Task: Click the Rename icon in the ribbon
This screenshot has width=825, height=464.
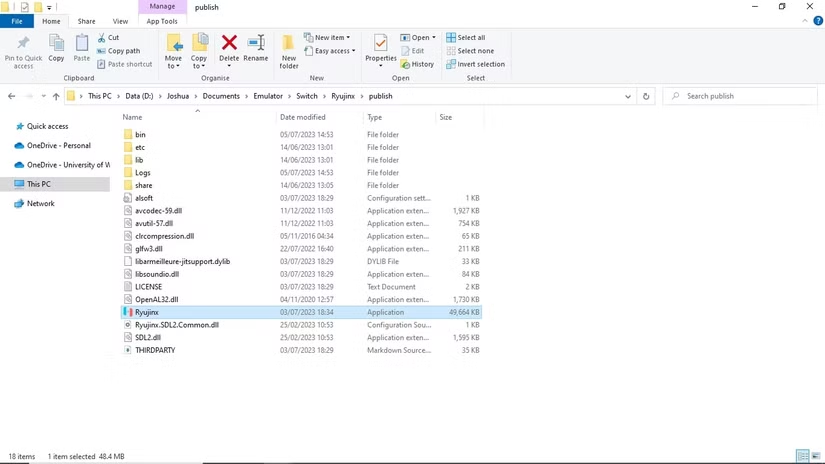Action: pos(256,43)
